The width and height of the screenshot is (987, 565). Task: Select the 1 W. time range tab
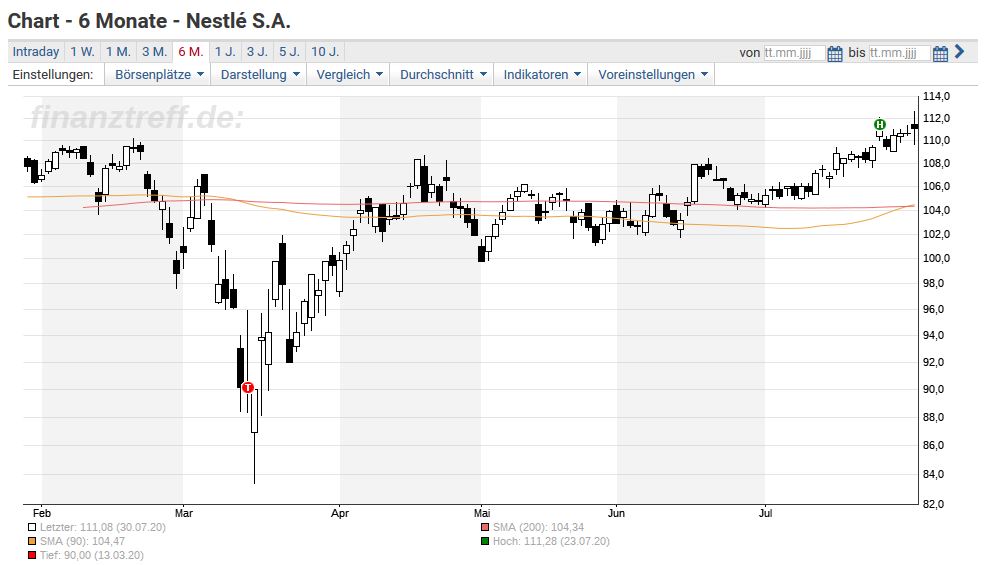tap(82, 52)
